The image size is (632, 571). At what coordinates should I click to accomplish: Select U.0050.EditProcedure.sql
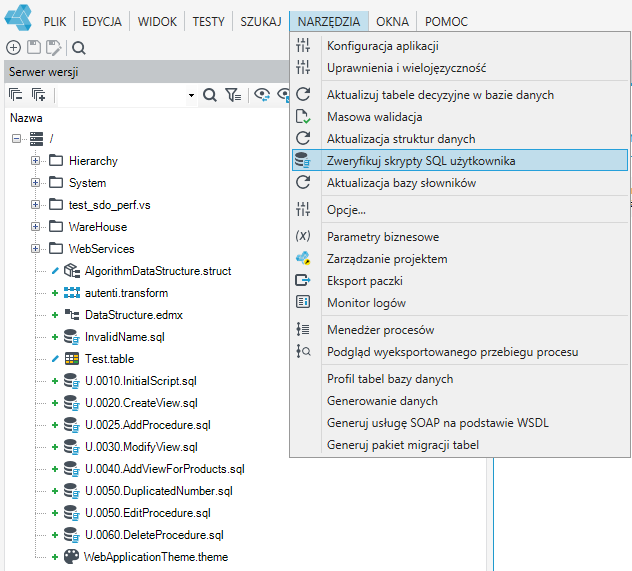148,513
